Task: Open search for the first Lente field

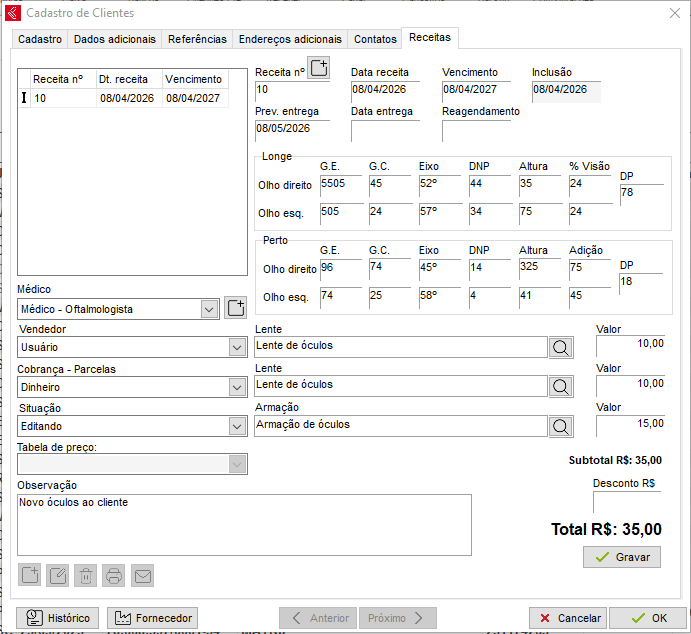Action: [561, 347]
